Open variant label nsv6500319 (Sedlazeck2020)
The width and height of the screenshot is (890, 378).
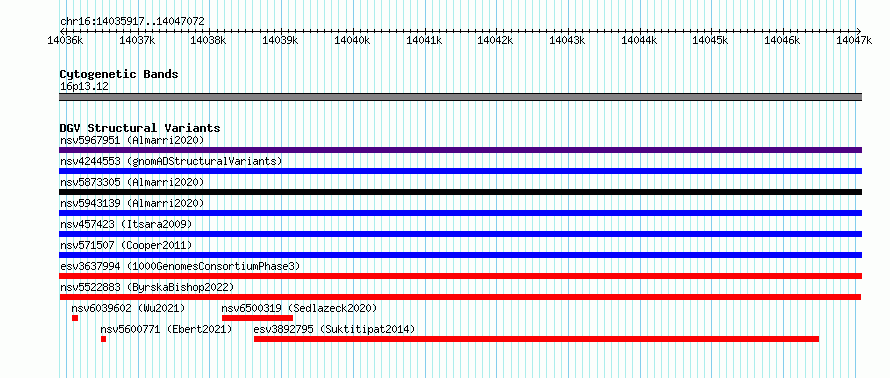[x=299, y=308]
